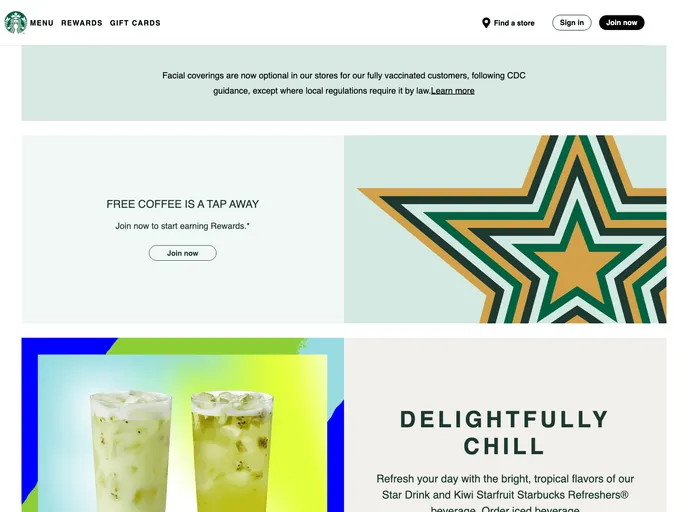
Task: Click the Kiwi Starfruit drinks image
Action: click(183, 425)
